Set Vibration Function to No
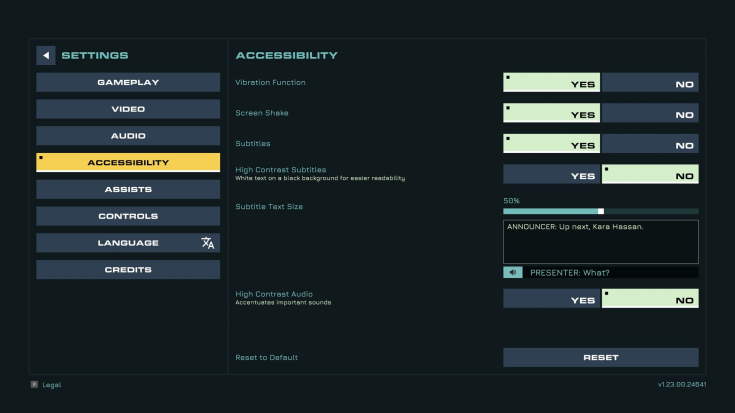This screenshot has height=413, width=735. pyautogui.click(x=650, y=83)
